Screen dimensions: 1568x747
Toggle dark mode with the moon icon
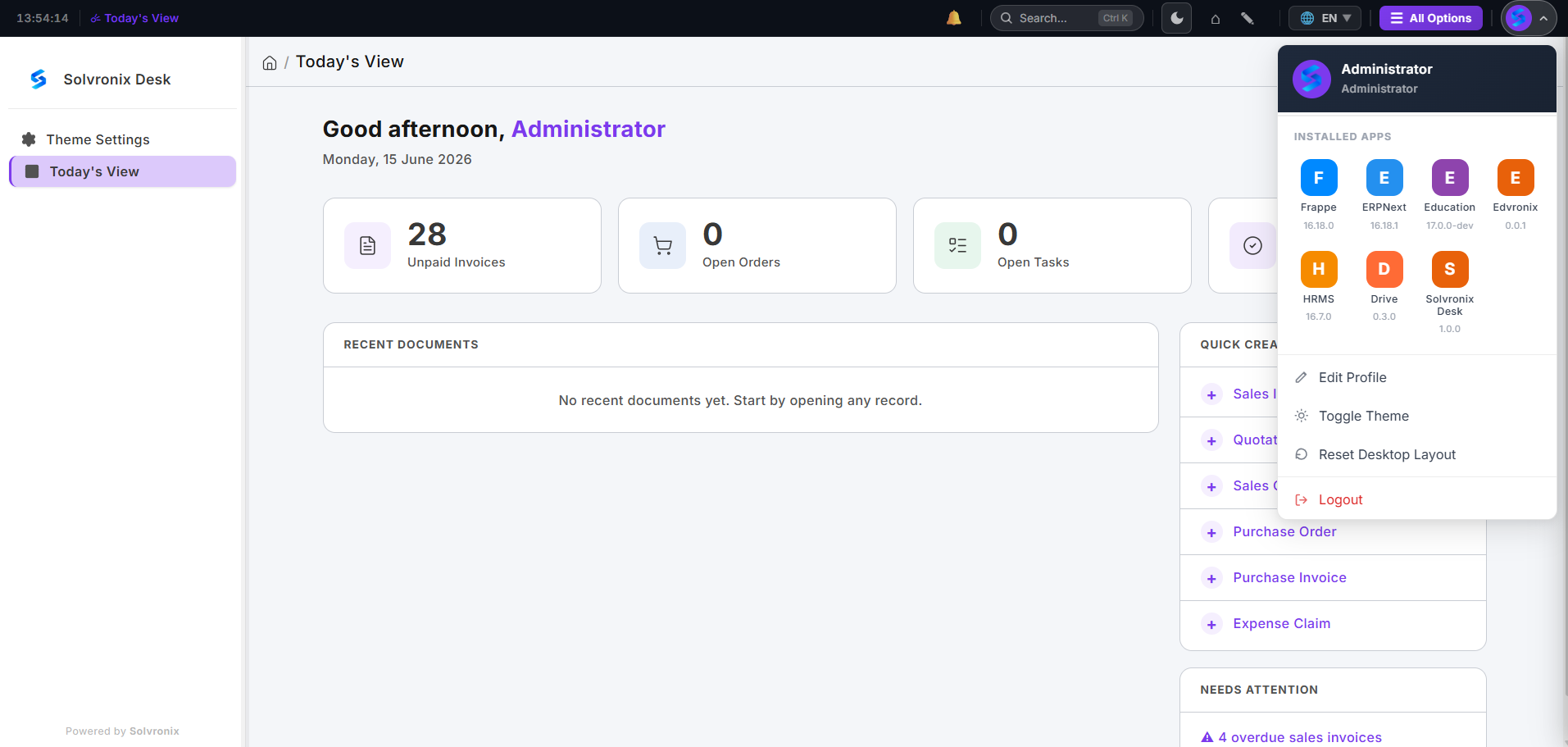pos(1176,18)
